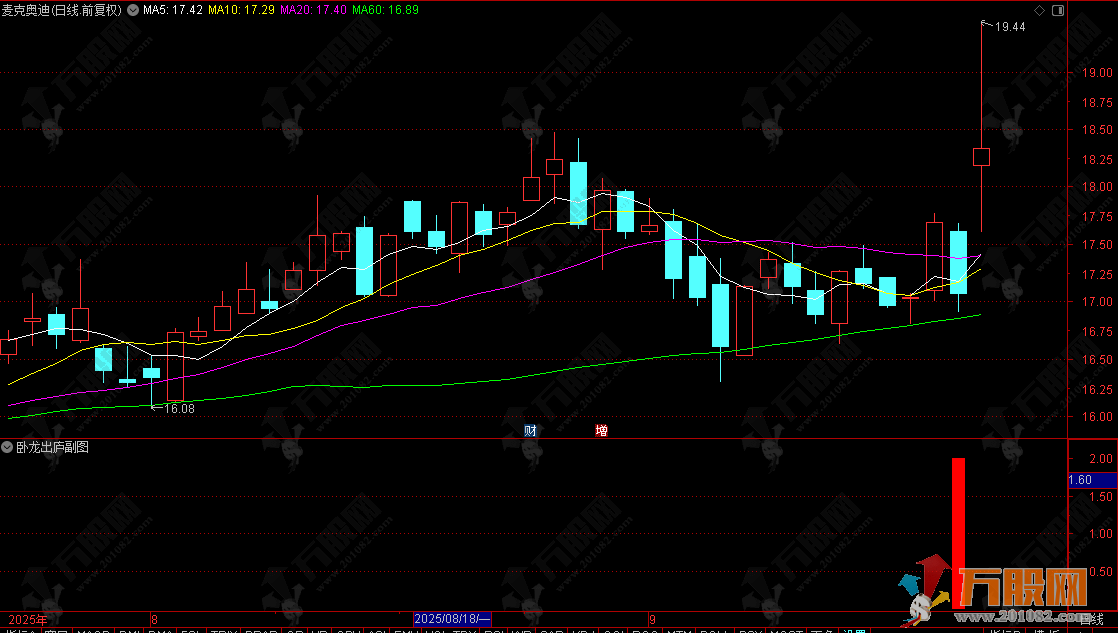Click the 18.50 price axis label

[x=1097, y=130]
